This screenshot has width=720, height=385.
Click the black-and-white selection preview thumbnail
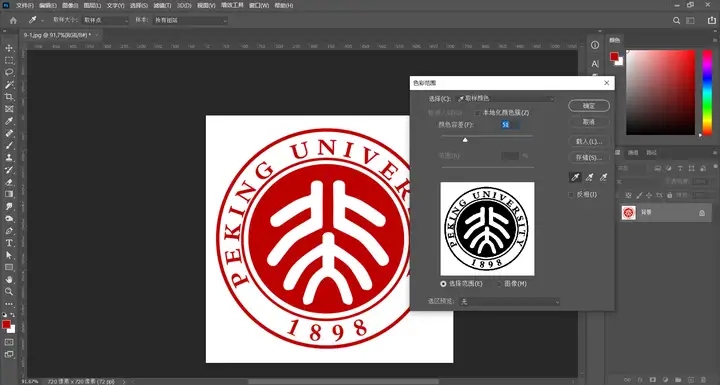pos(487,229)
